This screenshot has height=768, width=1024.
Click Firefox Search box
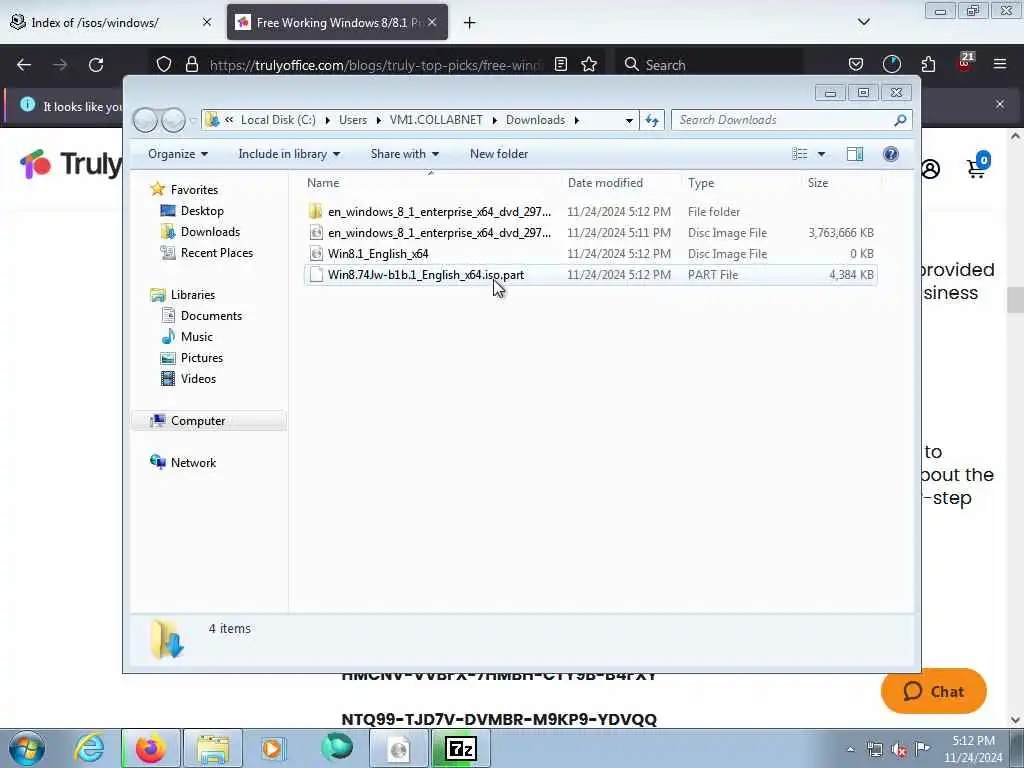pyautogui.click(x=709, y=65)
